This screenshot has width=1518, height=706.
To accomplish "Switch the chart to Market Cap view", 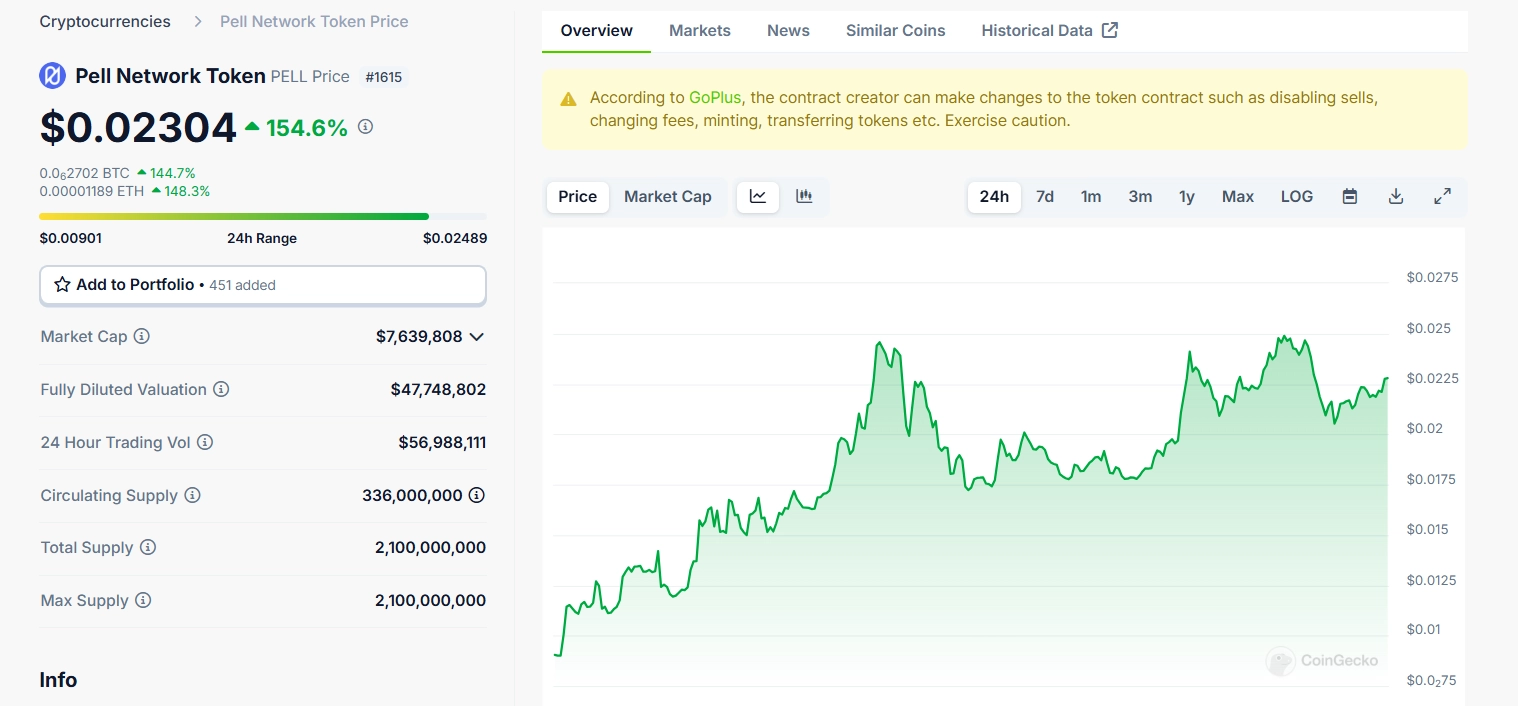I will [x=667, y=196].
